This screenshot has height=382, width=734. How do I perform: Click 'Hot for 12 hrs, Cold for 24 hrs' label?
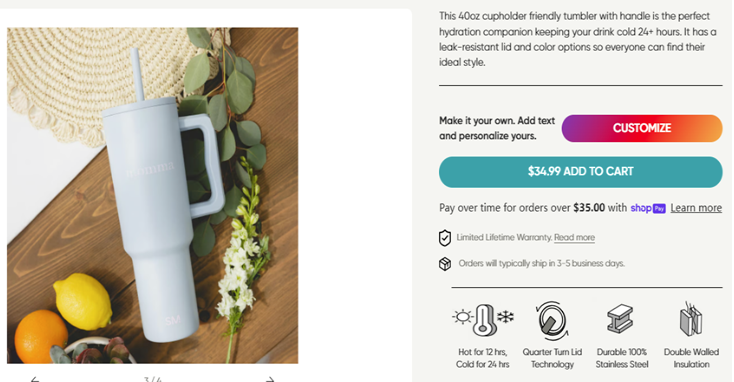pos(483,358)
